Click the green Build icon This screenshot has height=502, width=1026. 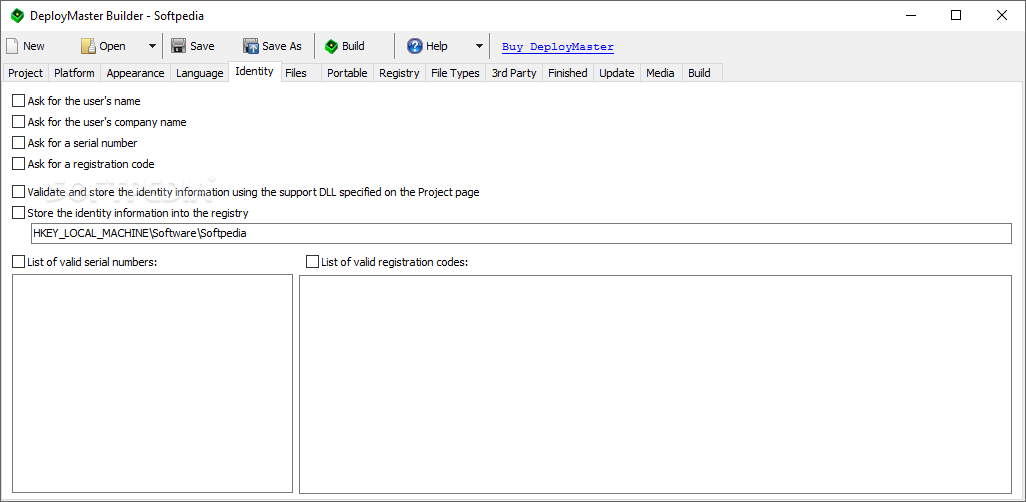click(x=332, y=46)
